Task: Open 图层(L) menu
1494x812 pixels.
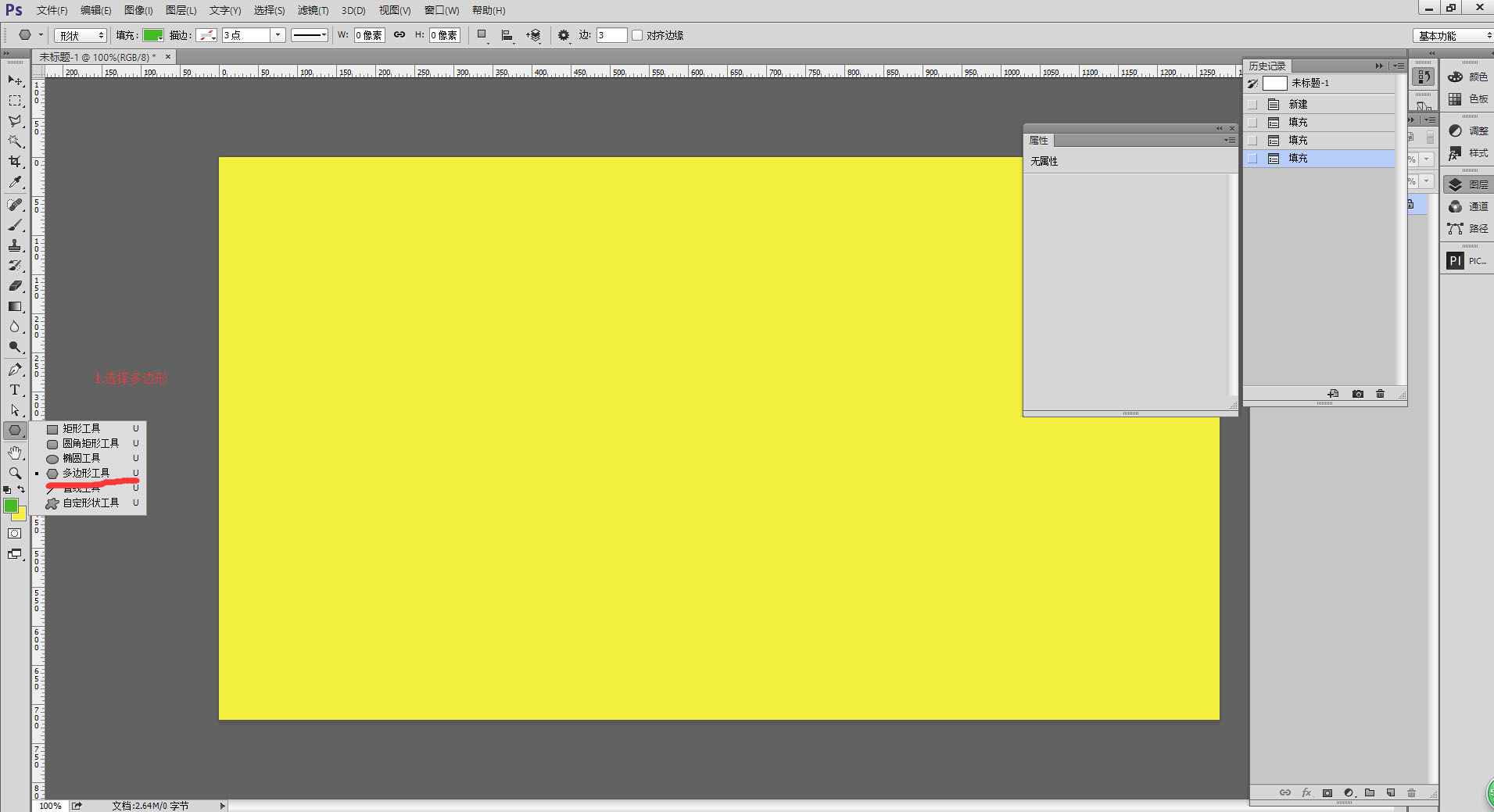Action: (x=181, y=10)
